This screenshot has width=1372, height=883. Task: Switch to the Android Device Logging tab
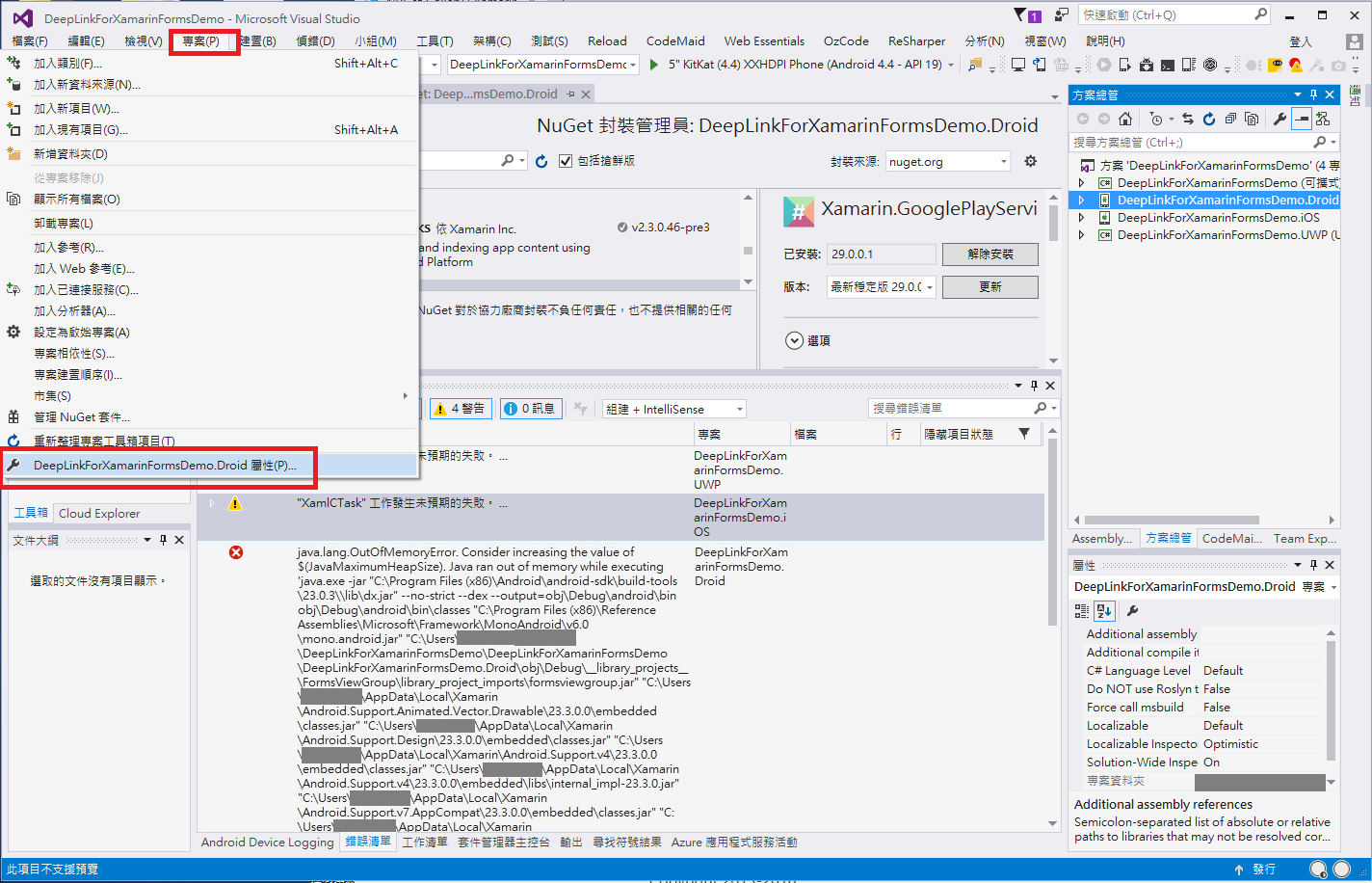[x=267, y=843]
